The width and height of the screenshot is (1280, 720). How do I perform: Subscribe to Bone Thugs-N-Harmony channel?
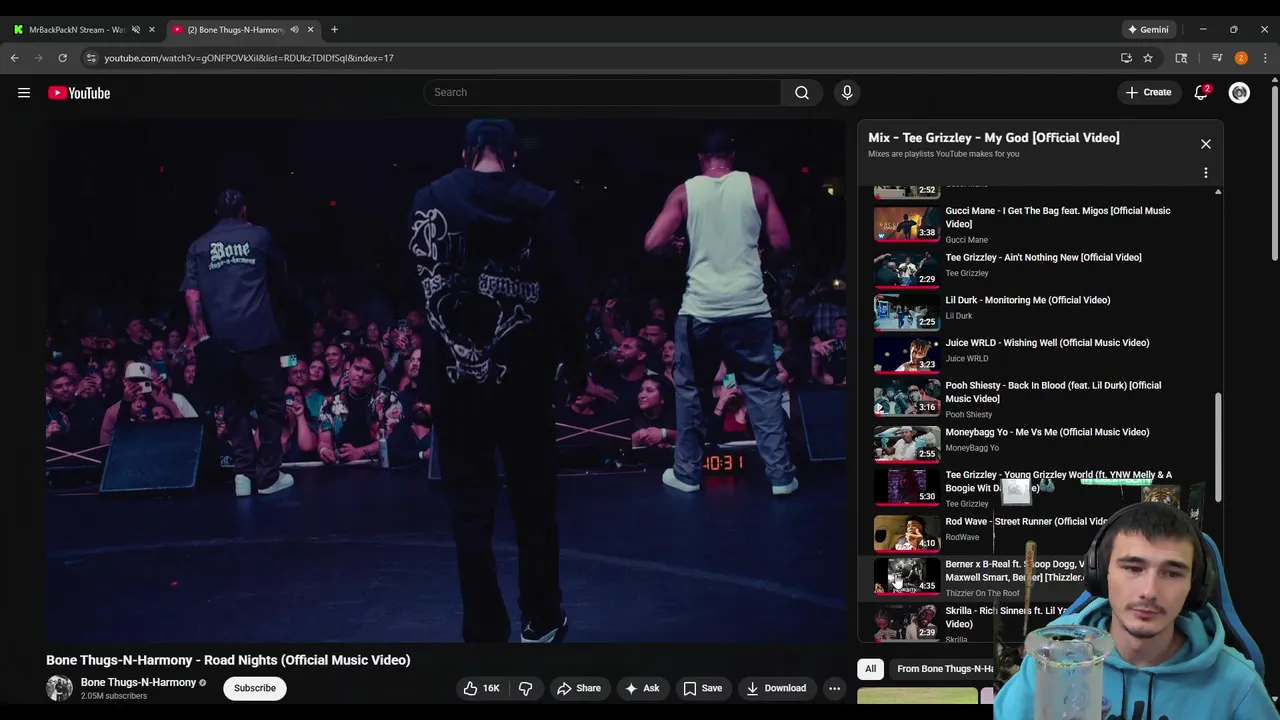(x=255, y=688)
